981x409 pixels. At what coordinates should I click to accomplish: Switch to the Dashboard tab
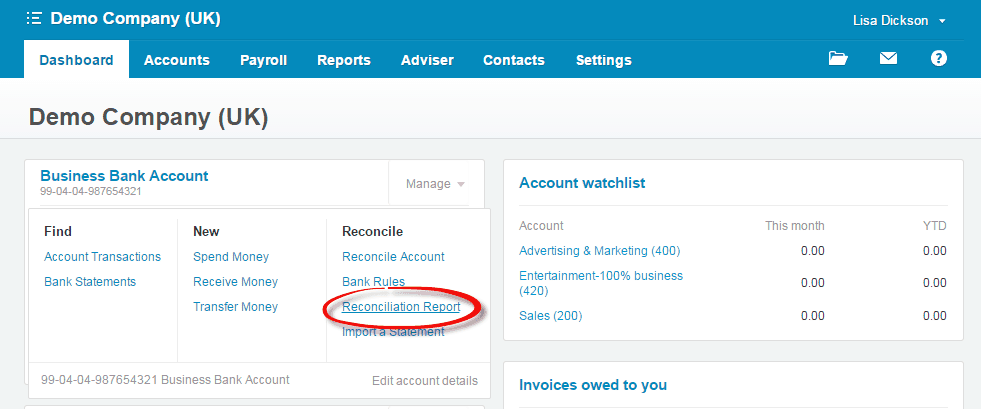tap(76, 60)
